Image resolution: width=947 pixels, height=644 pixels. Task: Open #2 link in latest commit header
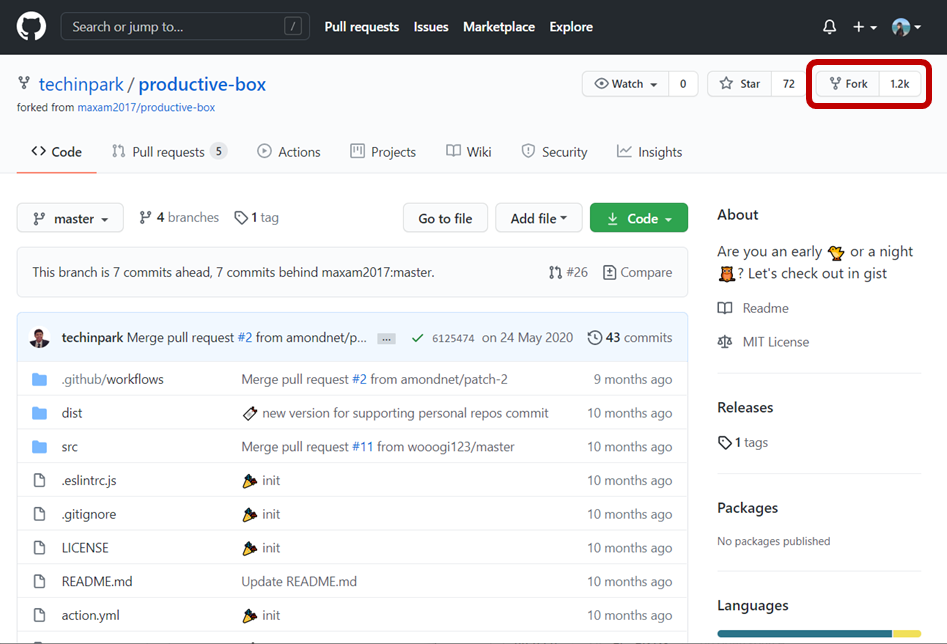[245, 338]
